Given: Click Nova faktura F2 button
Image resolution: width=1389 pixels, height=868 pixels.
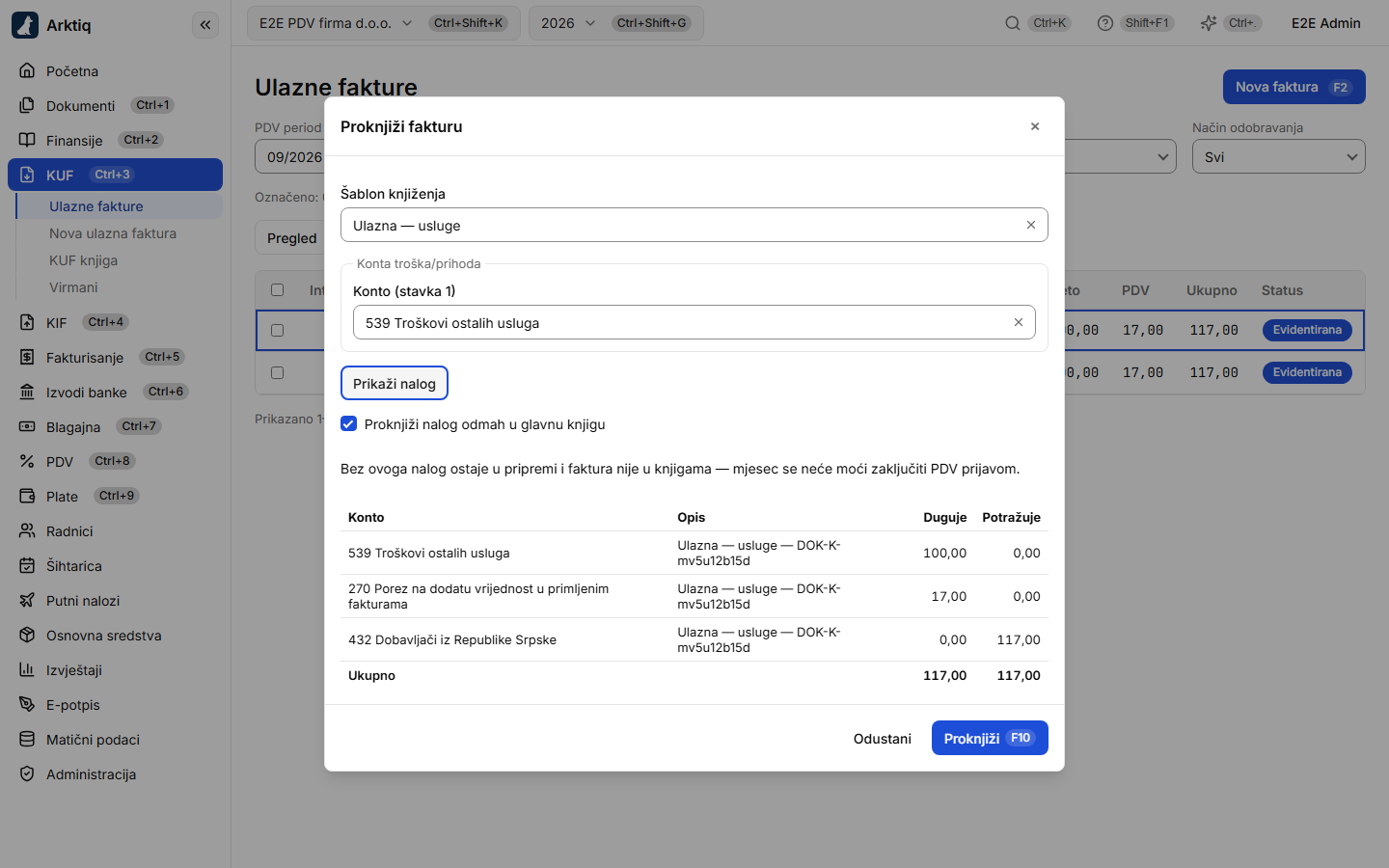Looking at the screenshot, I should (x=1294, y=87).
